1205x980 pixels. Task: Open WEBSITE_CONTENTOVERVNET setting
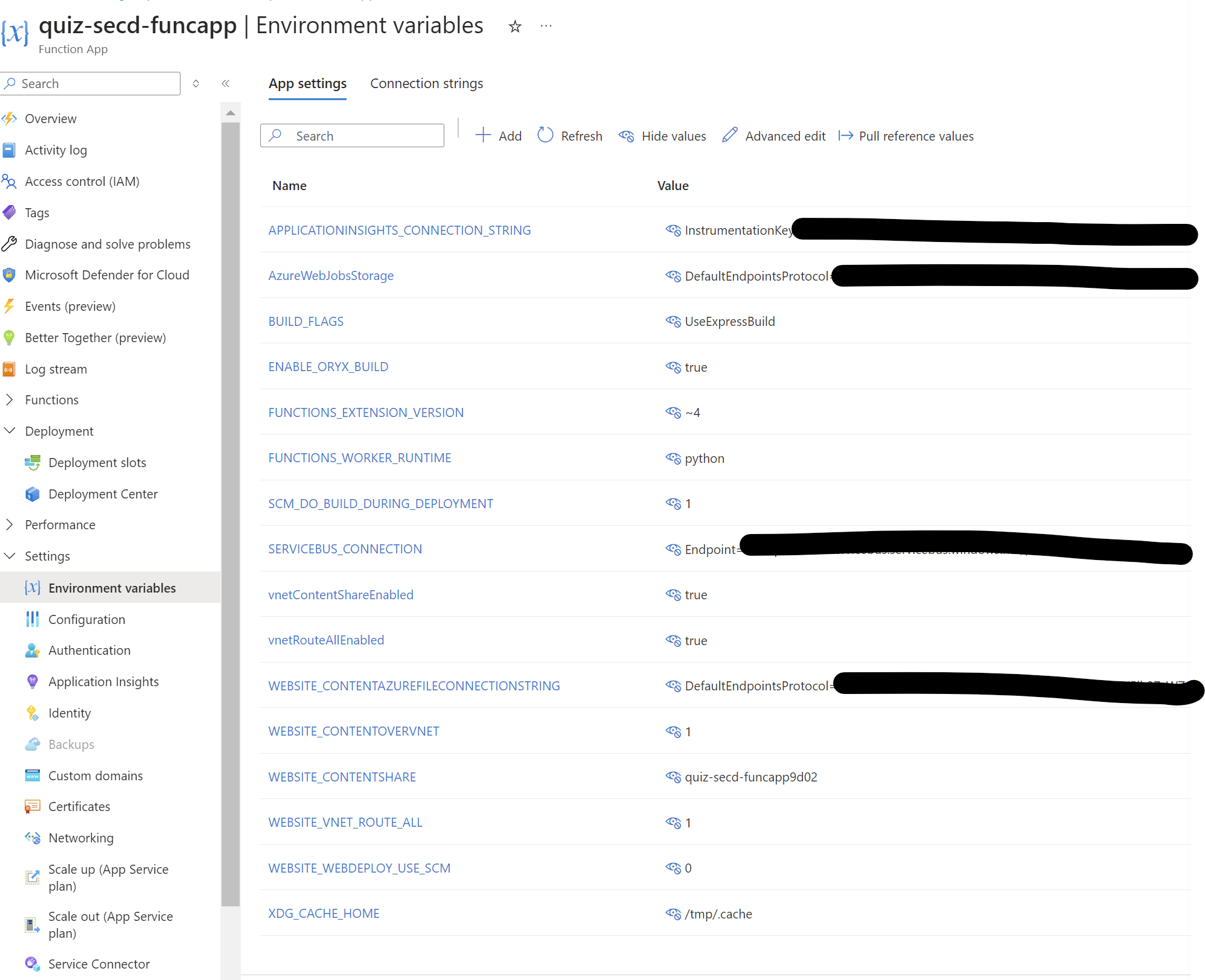(x=354, y=731)
